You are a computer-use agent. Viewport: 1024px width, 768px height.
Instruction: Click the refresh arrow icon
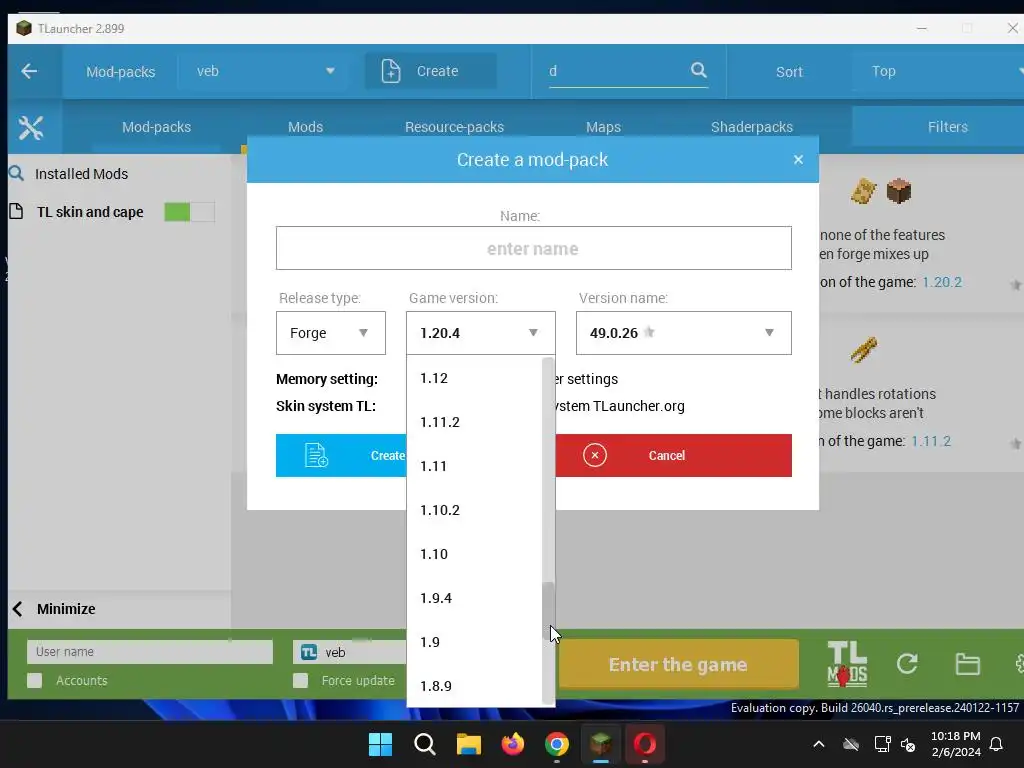click(x=907, y=664)
